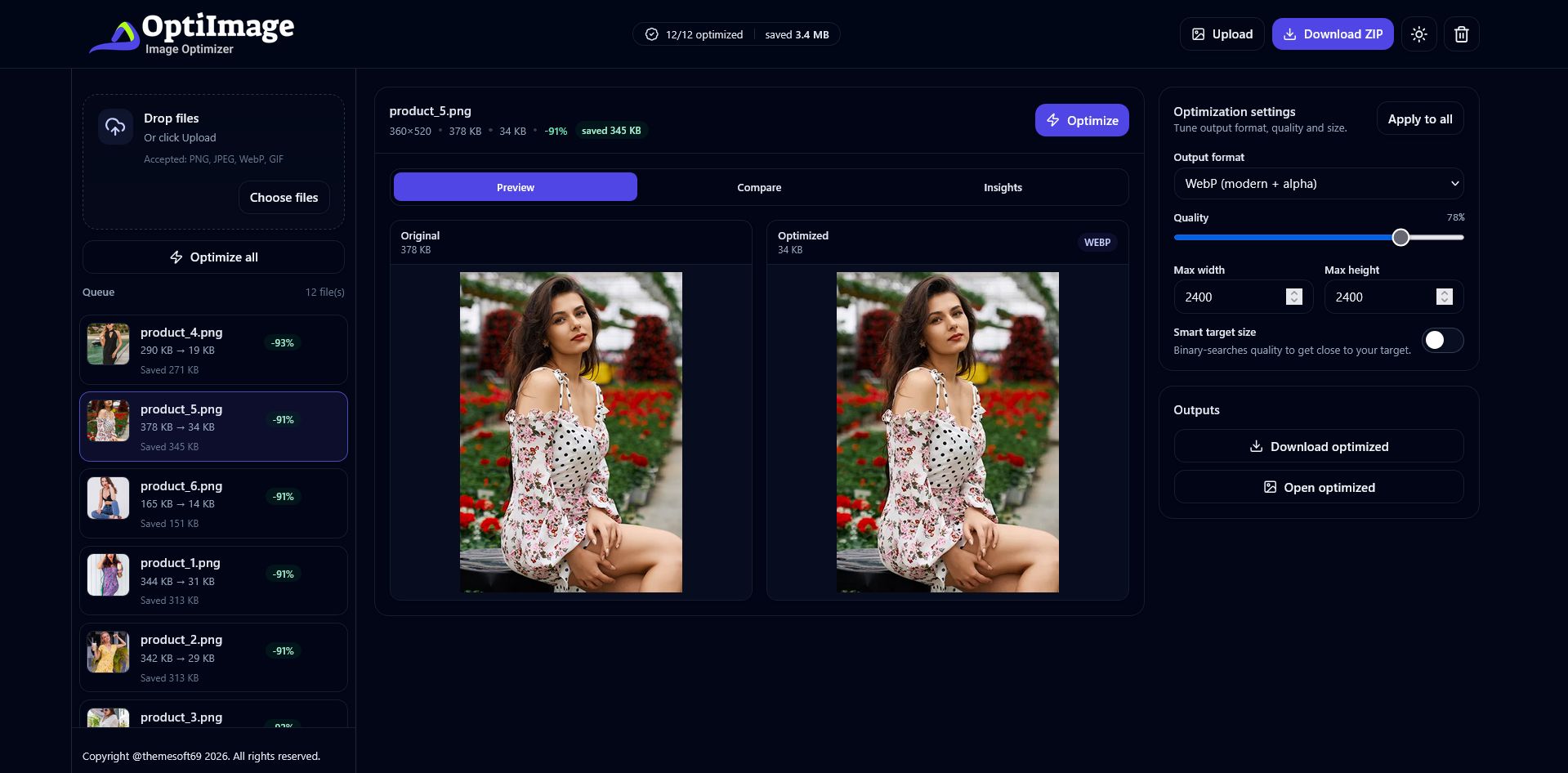1568x773 pixels.
Task: Click the trash icon to clear all
Action: (1461, 34)
